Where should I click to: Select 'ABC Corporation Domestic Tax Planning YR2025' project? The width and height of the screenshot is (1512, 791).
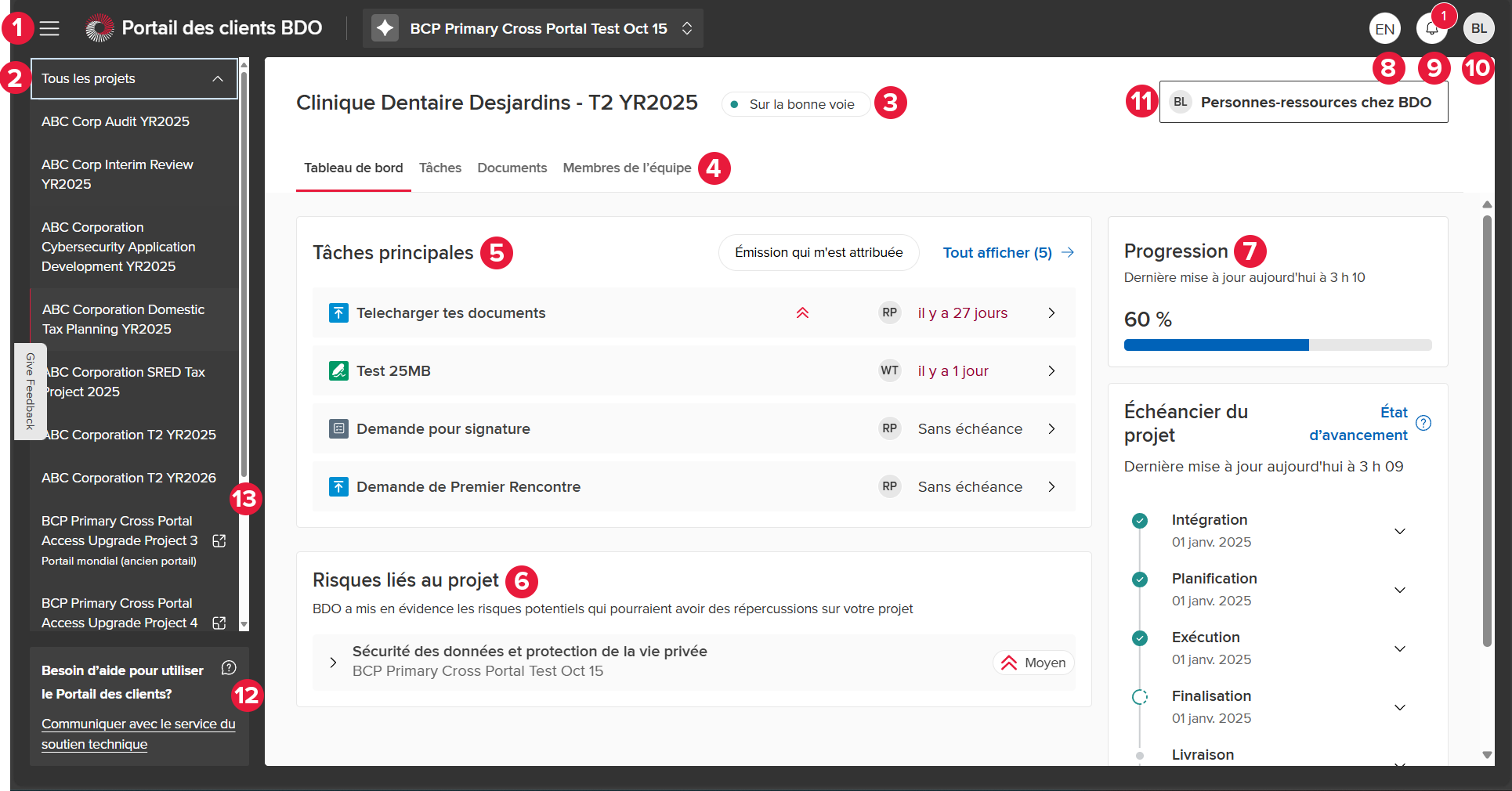pos(134,320)
